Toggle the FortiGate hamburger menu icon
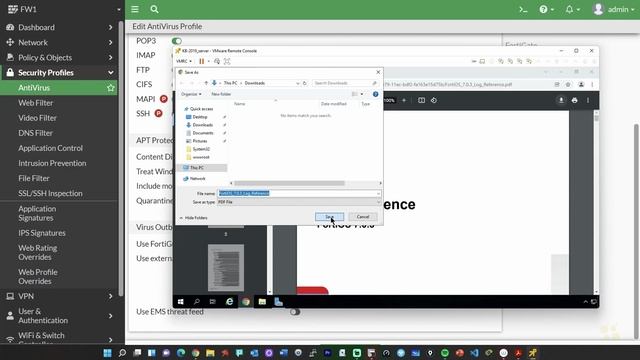Viewport: 640px width, 360px height. (x=135, y=9)
